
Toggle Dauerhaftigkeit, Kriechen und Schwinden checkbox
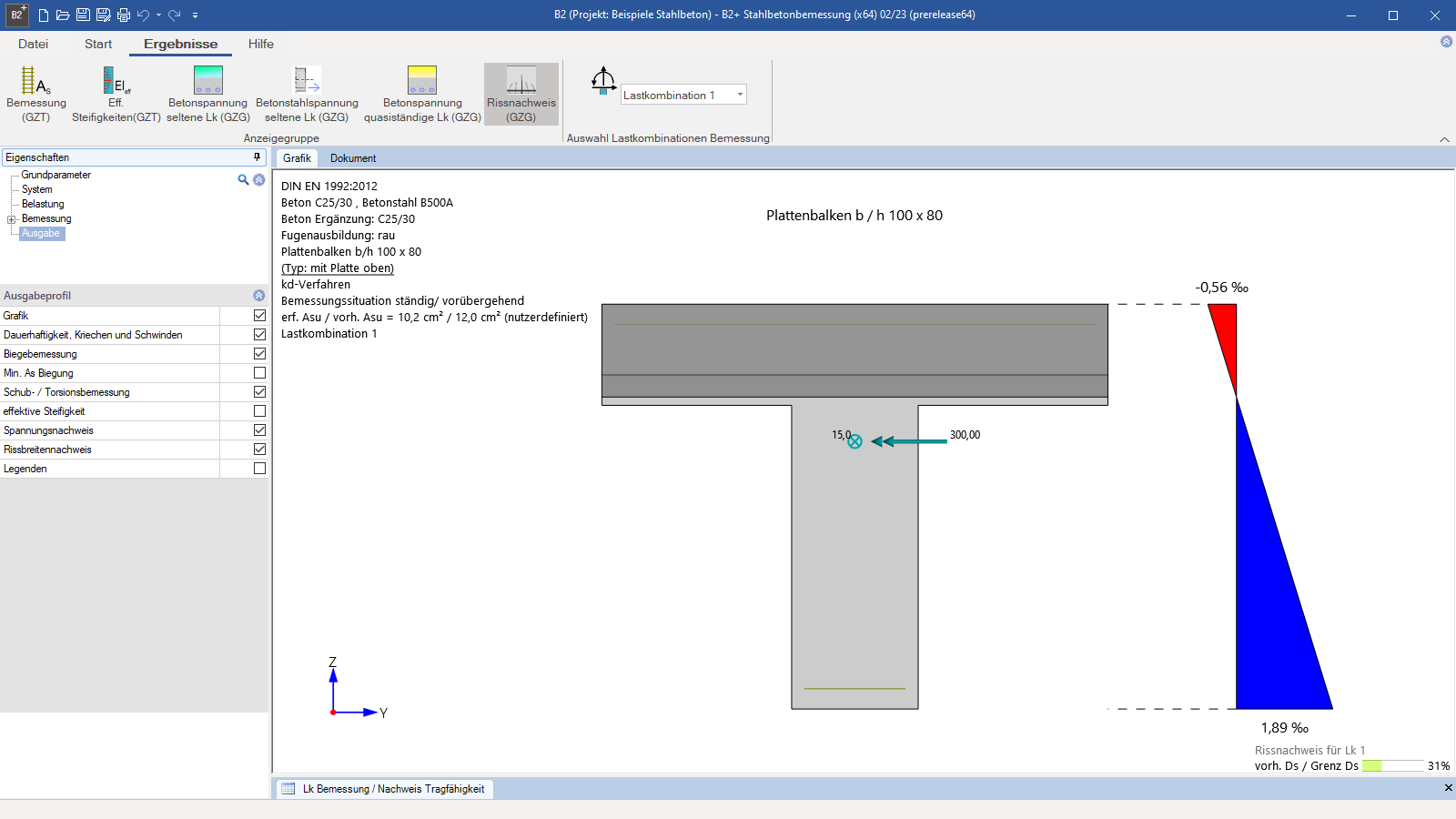coord(259,334)
